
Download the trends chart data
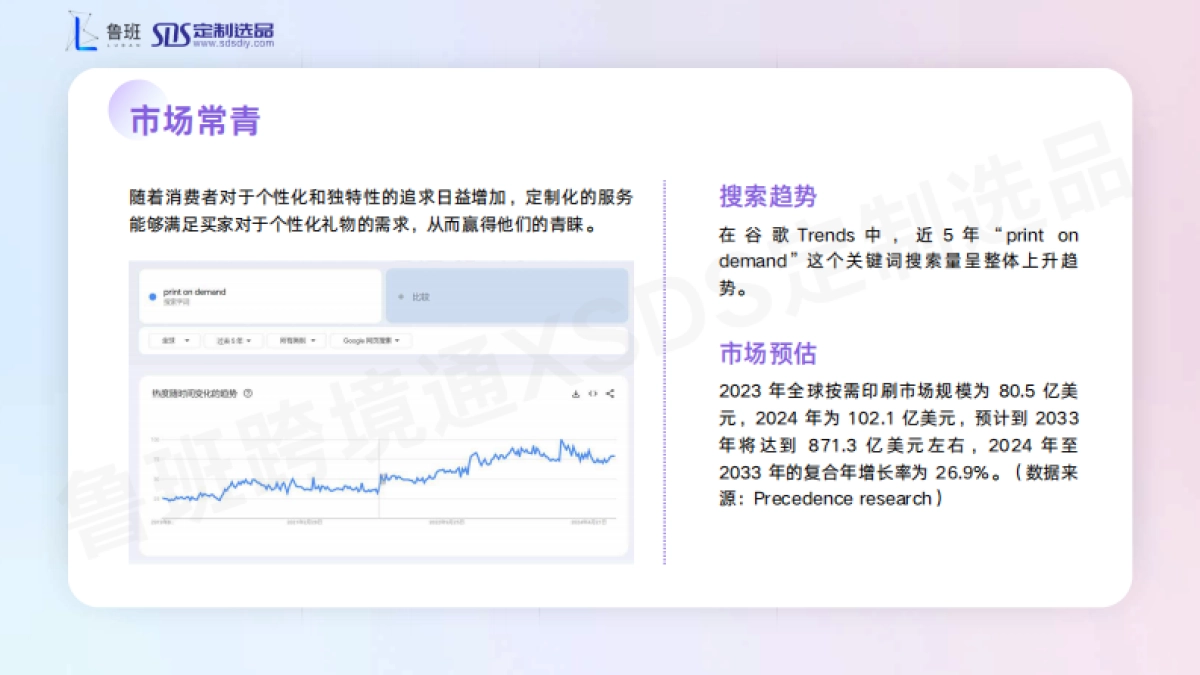point(574,395)
